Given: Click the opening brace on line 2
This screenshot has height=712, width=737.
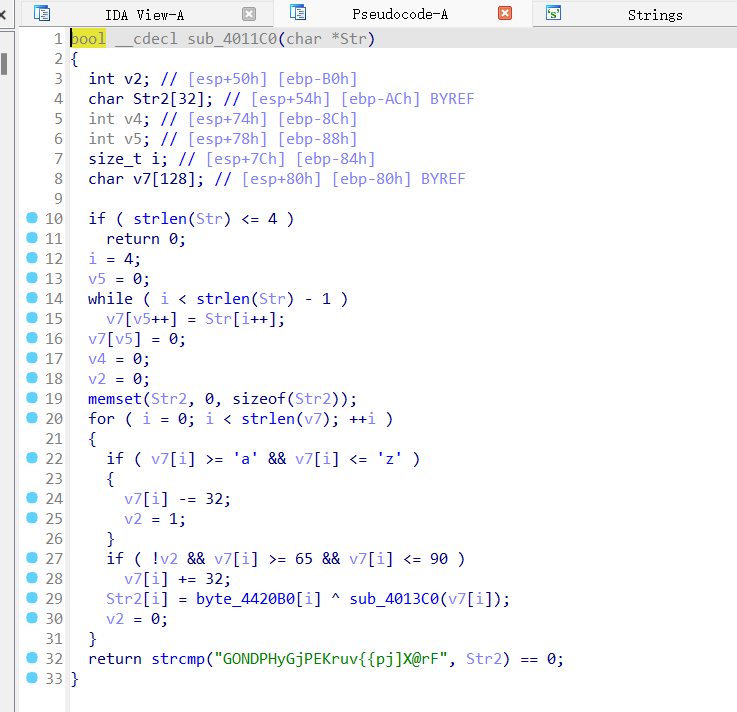Looking at the screenshot, I should click(74, 59).
